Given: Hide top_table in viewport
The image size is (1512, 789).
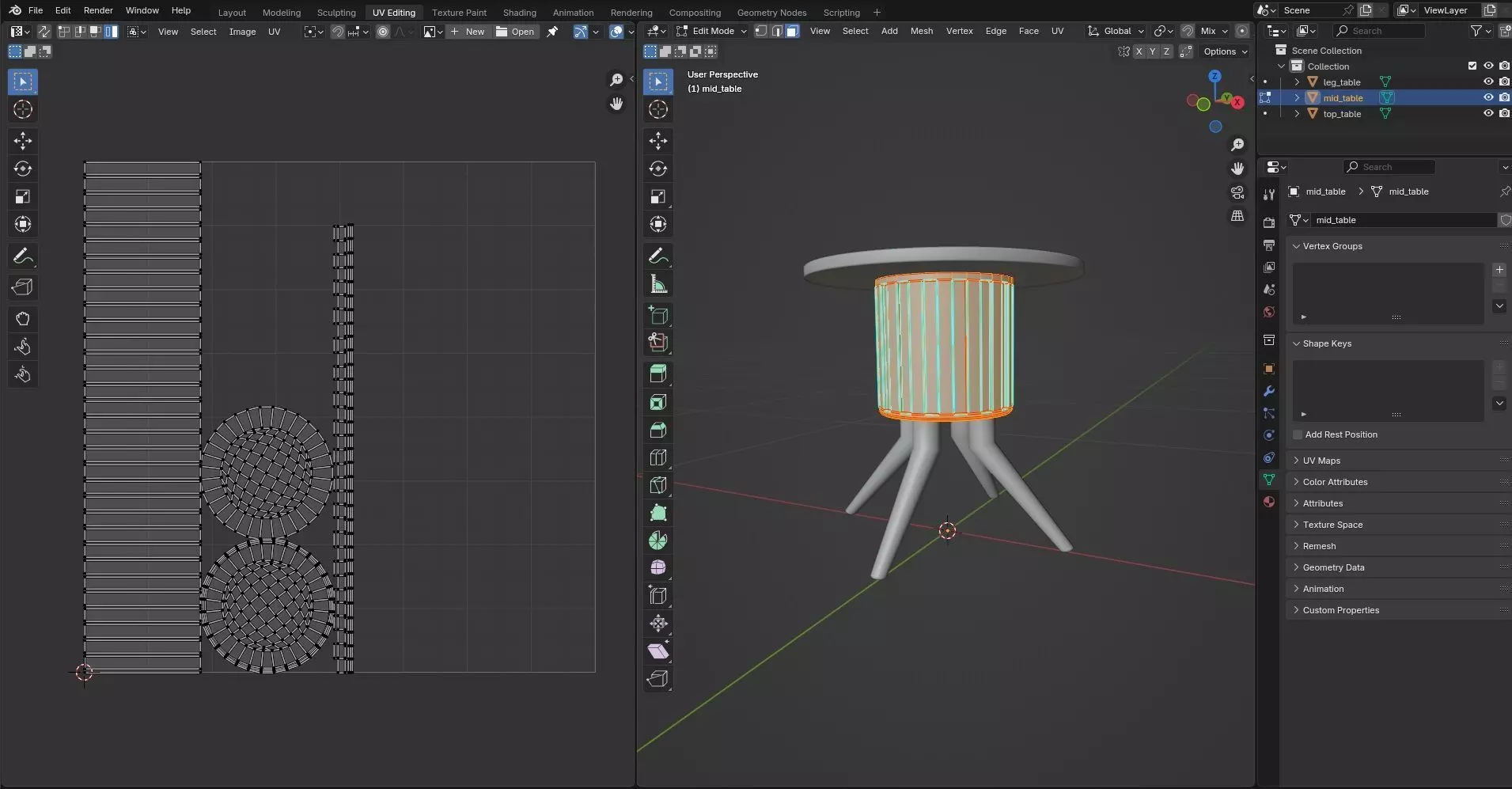Looking at the screenshot, I should point(1488,113).
